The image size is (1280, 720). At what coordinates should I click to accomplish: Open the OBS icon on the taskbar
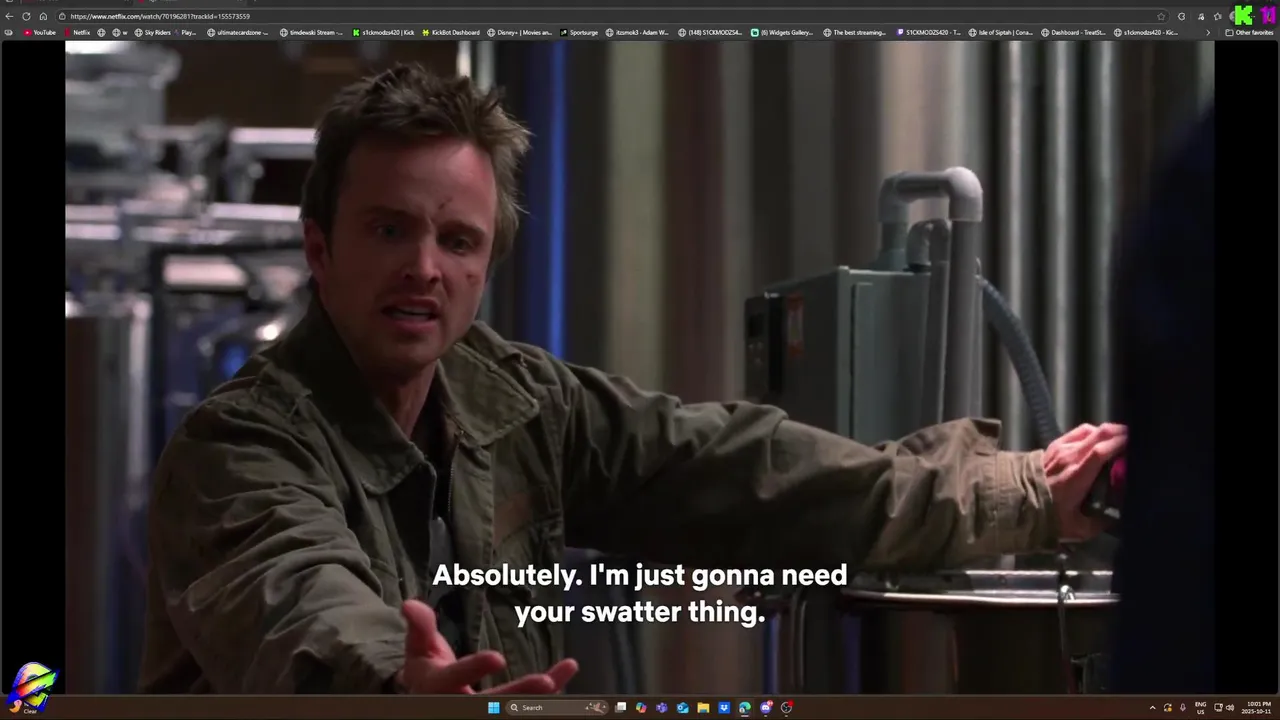point(786,707)
